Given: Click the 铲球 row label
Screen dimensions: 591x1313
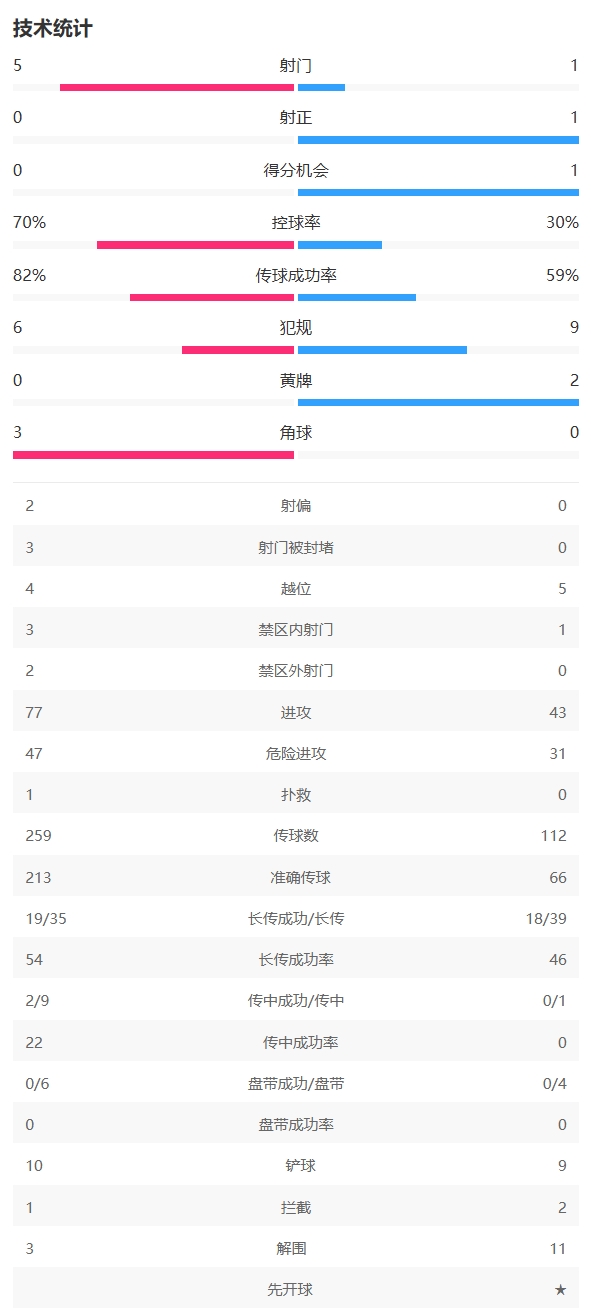Looking at the screenshot, I should coord(296,1166).
